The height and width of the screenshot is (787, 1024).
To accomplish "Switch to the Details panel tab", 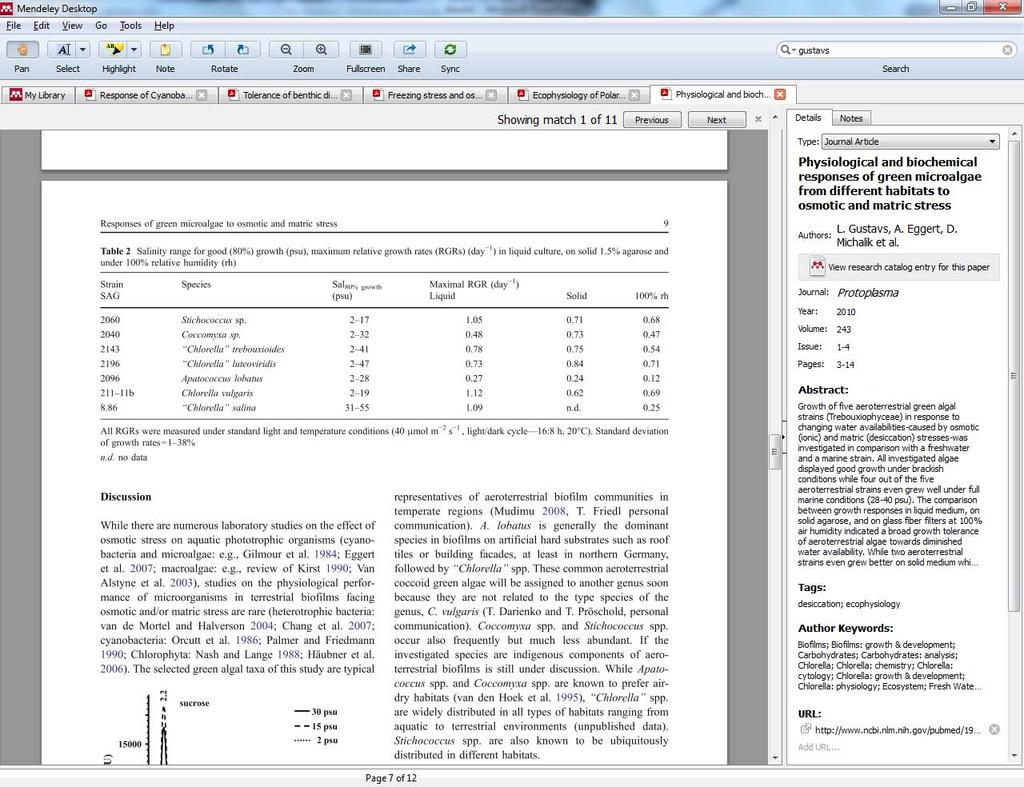I will click(x=808, y=118).
